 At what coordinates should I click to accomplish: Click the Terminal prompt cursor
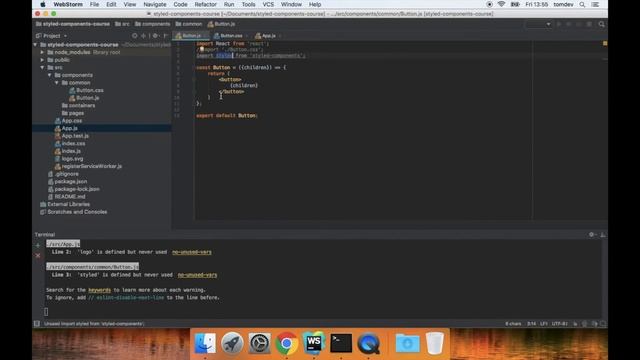pyautogui.click(x=46, y=312)
